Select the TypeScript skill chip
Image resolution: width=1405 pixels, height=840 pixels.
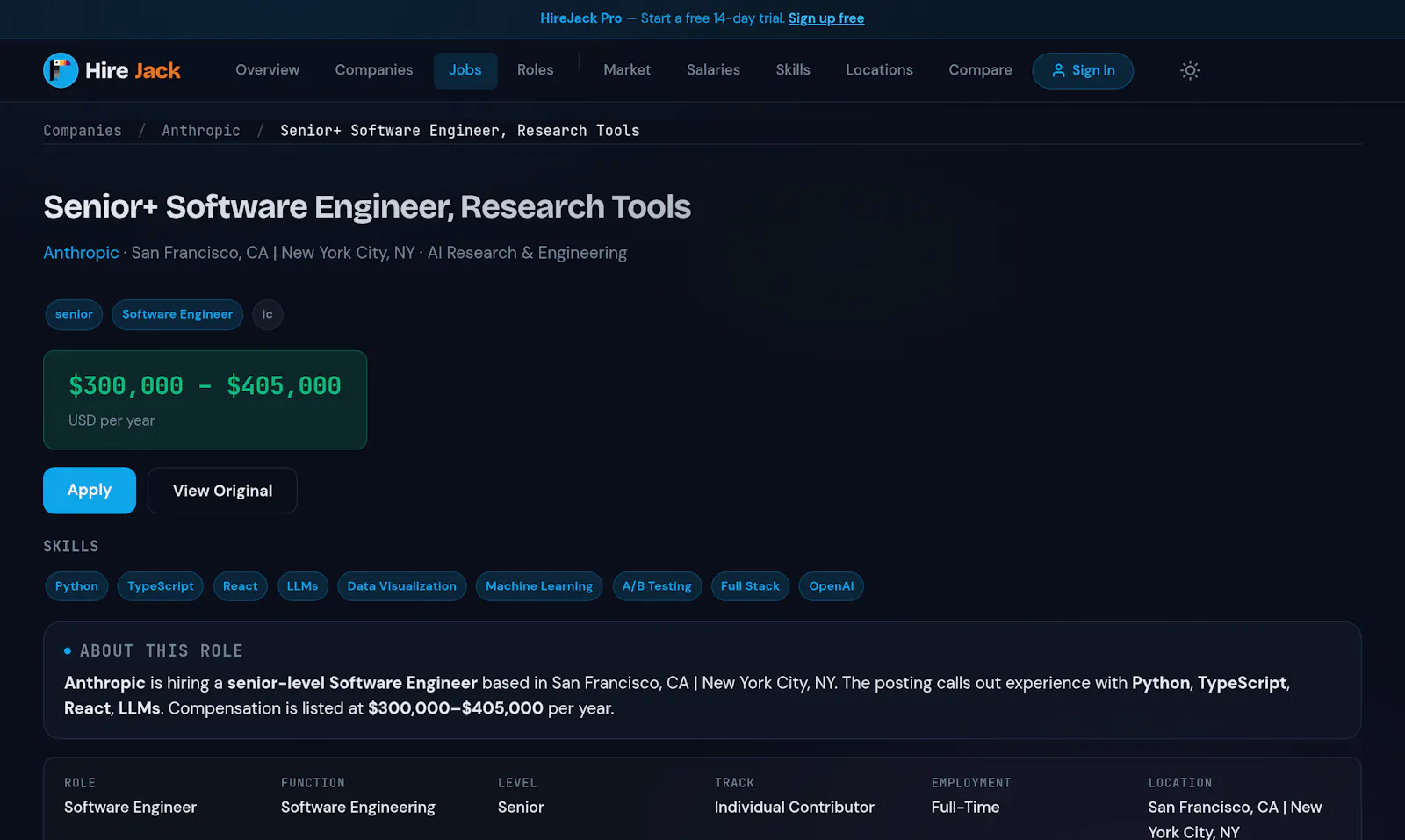(161, 586)
